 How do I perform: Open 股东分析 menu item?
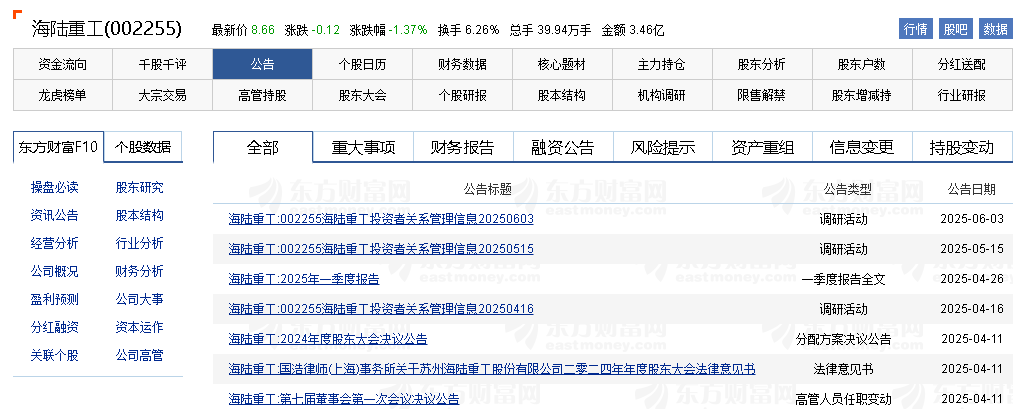coord(761,64)
